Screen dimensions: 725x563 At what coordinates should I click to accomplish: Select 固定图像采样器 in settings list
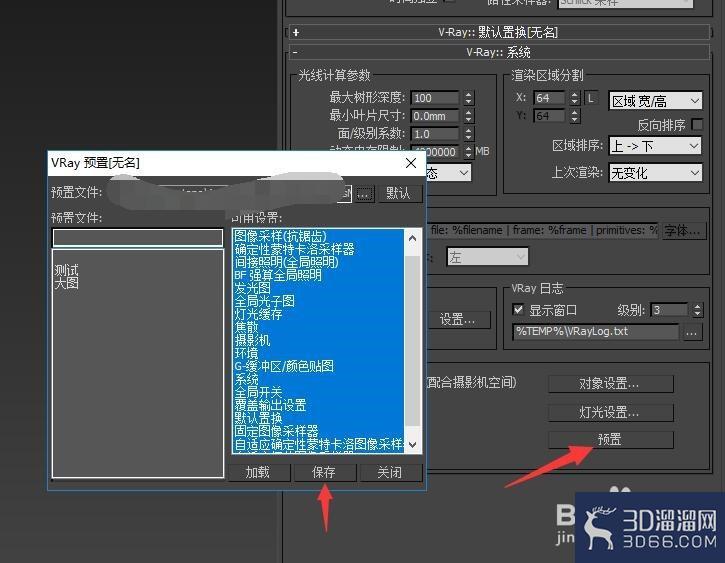pyautogui.click(x=276, y=431)
